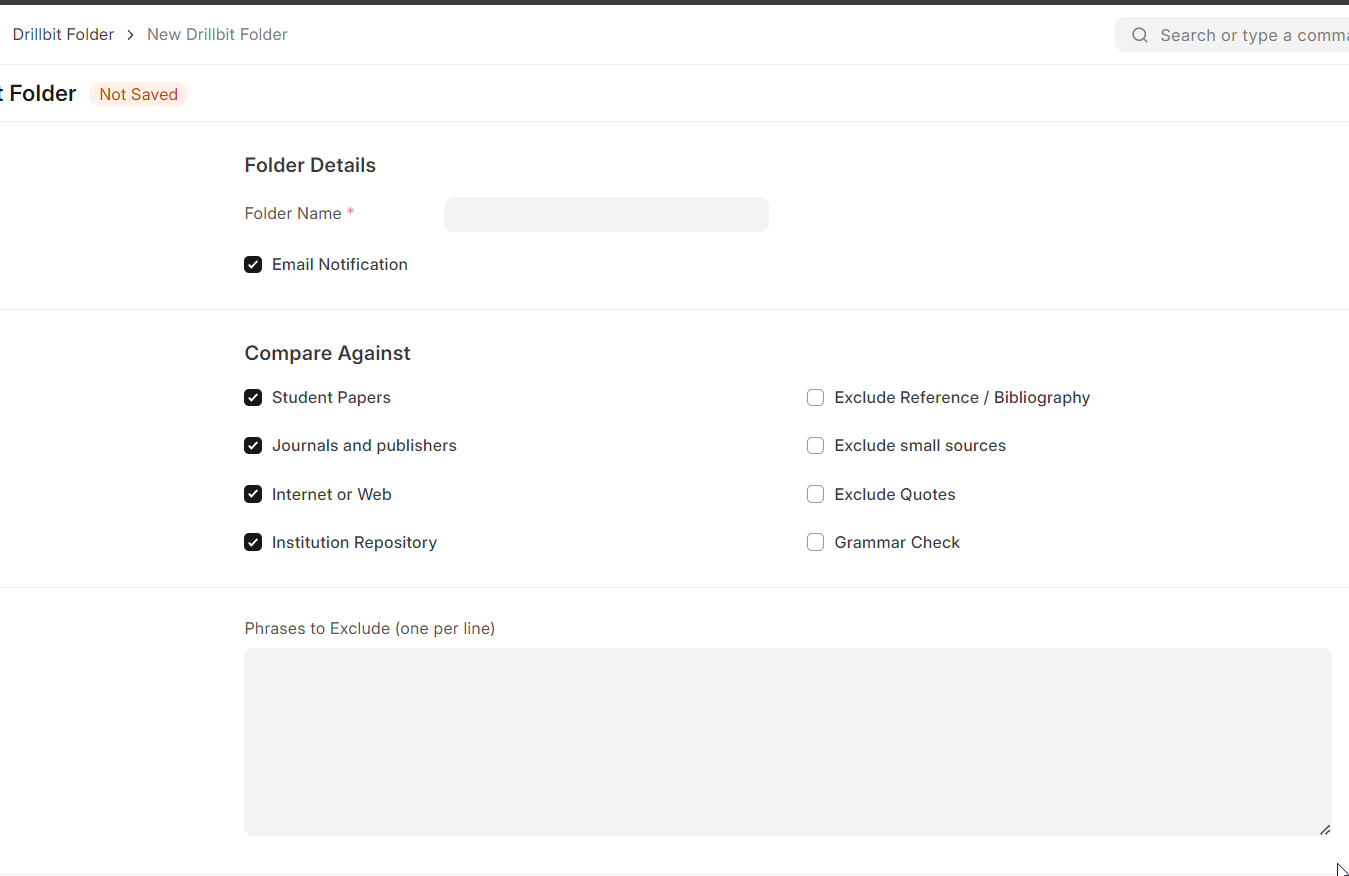Select the New Drillbit Folder breadcrumb
The image size is (1349, 876).
(x=217, y=35)
